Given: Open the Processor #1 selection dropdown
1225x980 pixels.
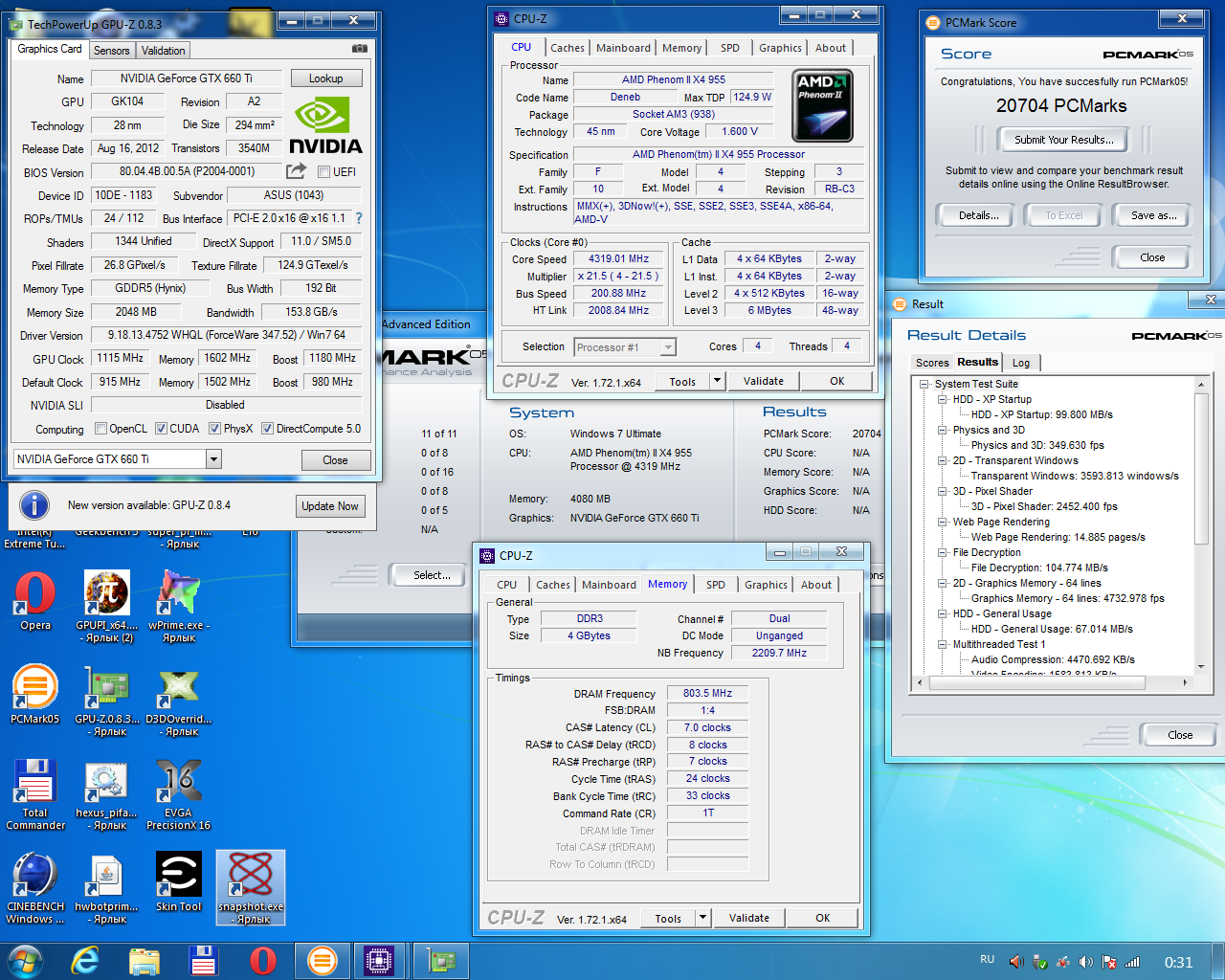Looking at the screenshot, I should tap(668, 347).
